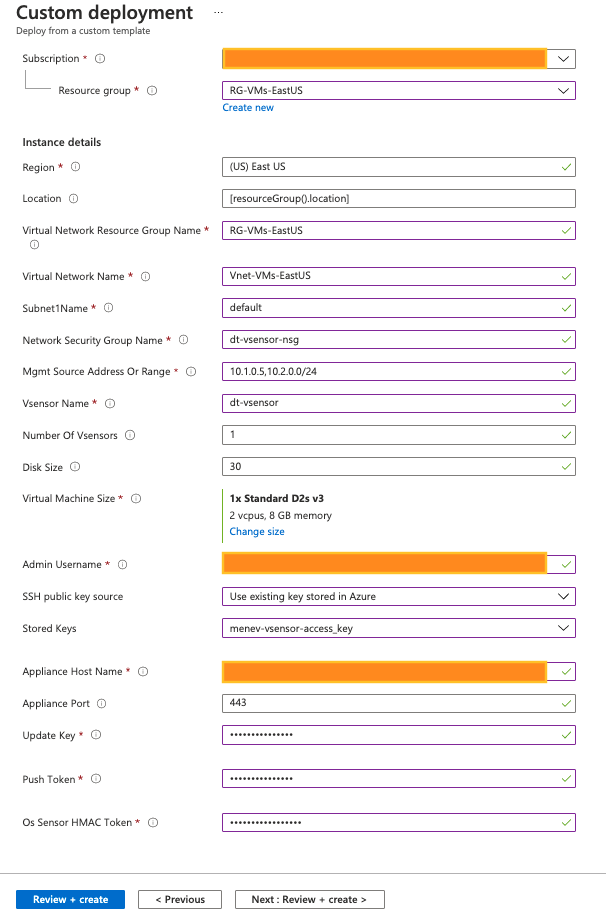Click the Update Key password field
The image size is (606, 920).
click(x=399, y=735)
